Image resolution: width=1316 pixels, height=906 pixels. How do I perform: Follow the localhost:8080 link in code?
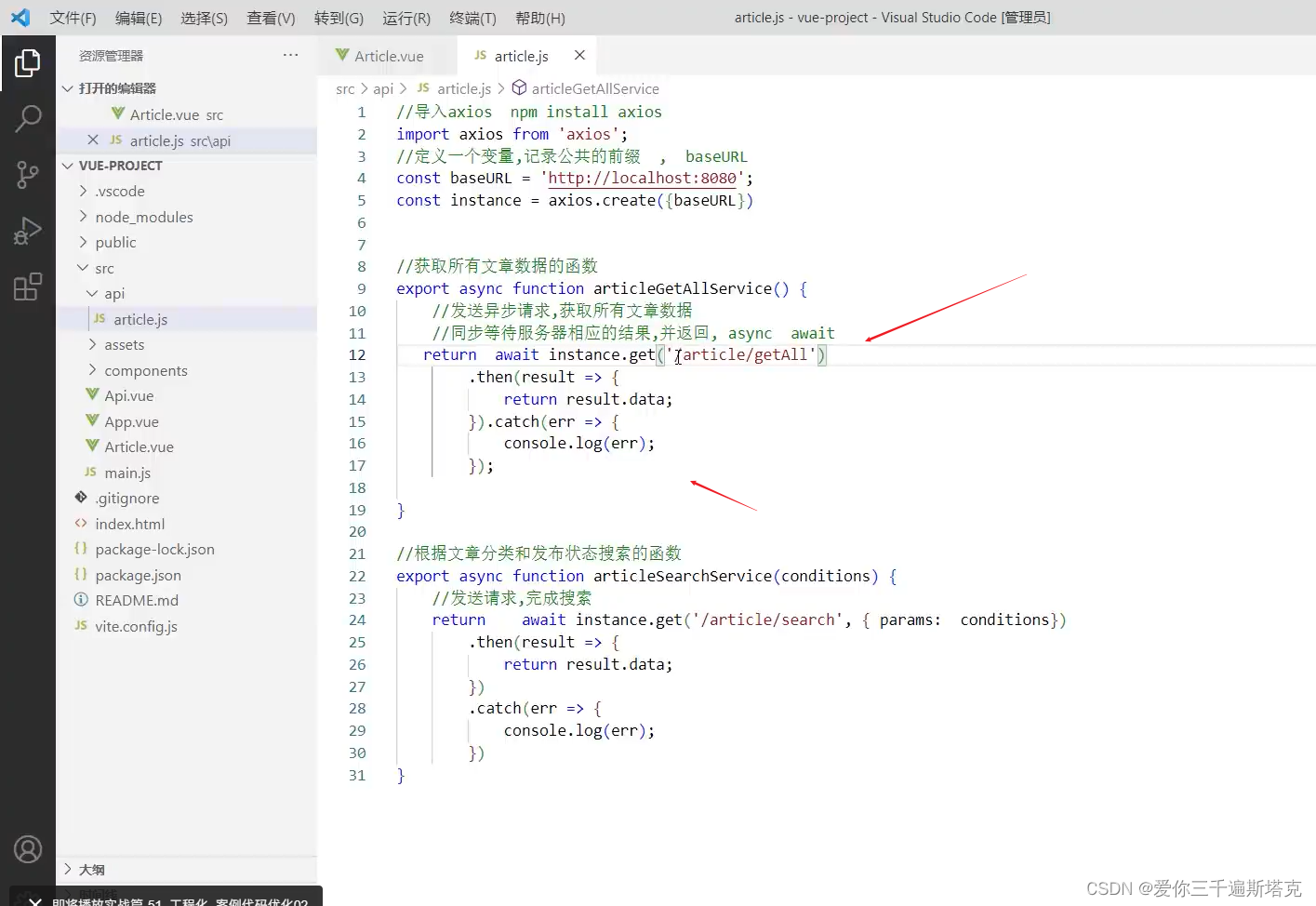click(640, 178)
